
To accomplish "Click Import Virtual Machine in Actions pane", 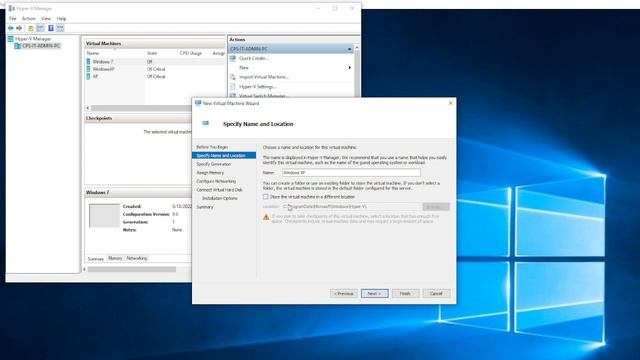I will pos(264,77).
